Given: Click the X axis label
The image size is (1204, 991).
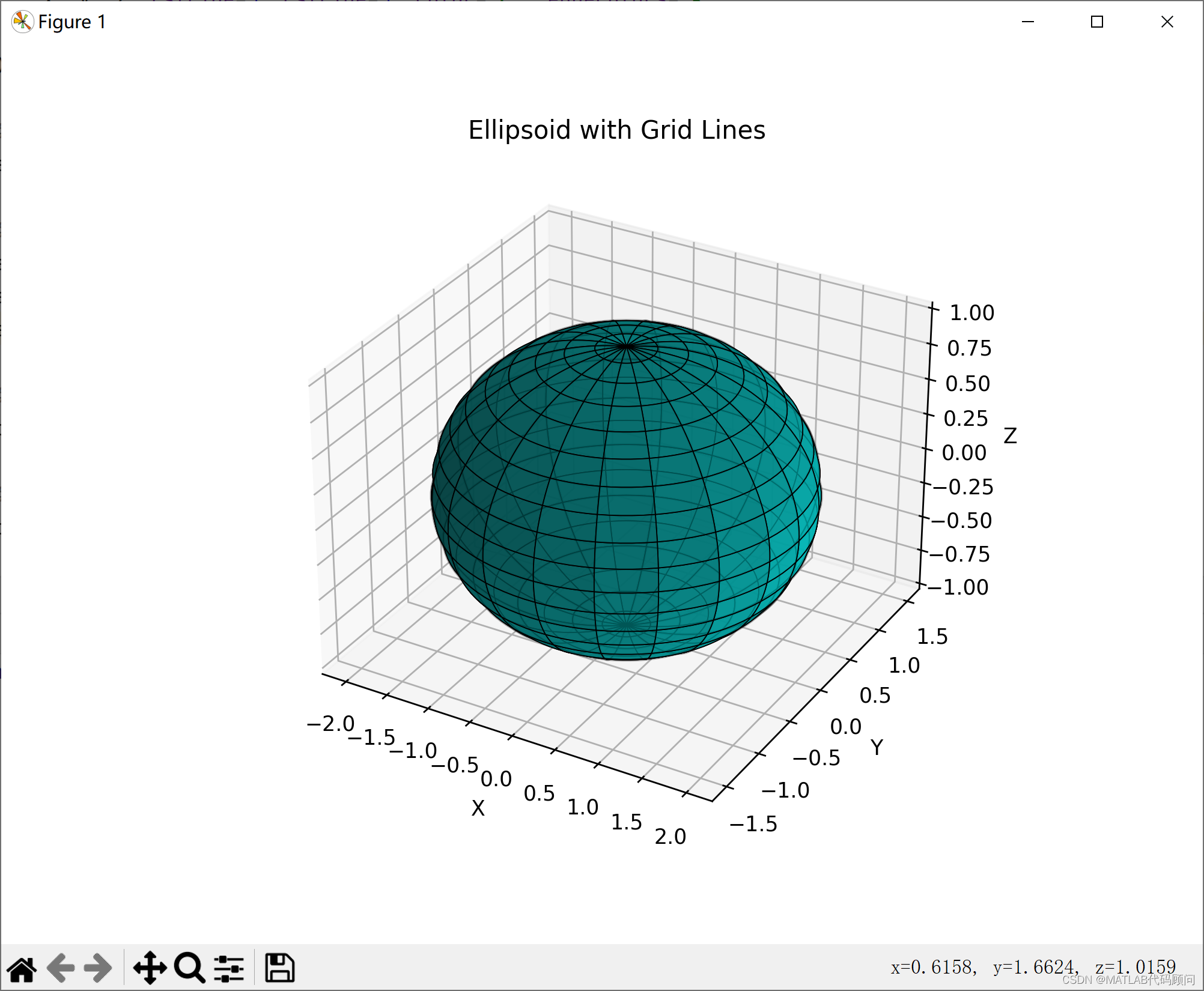Looking at the screenshot, I should coord(478,808).
